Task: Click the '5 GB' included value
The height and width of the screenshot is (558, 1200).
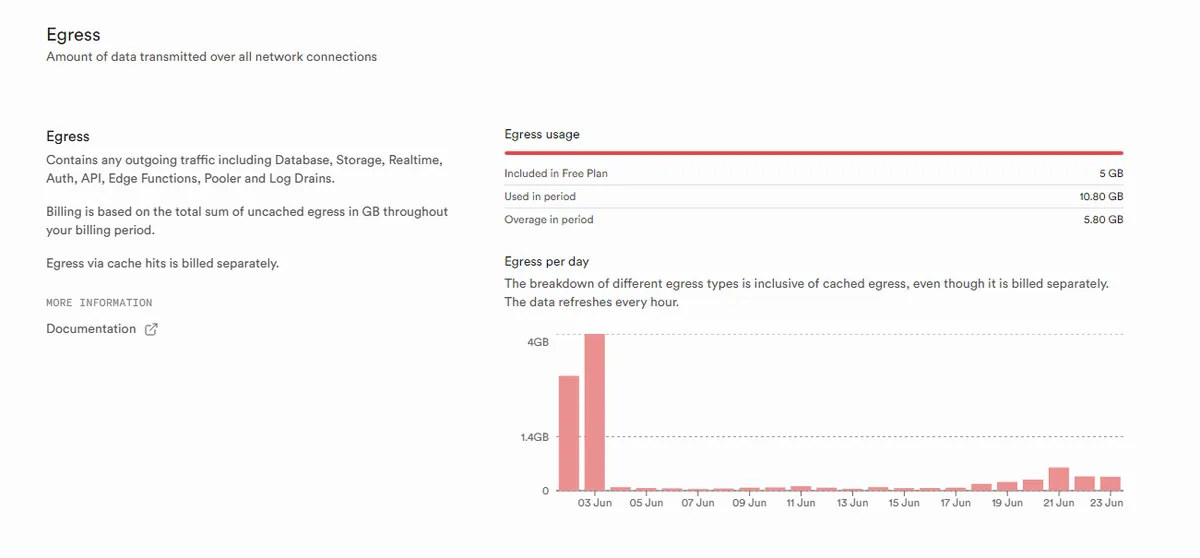Action: tap(1111, 173)
